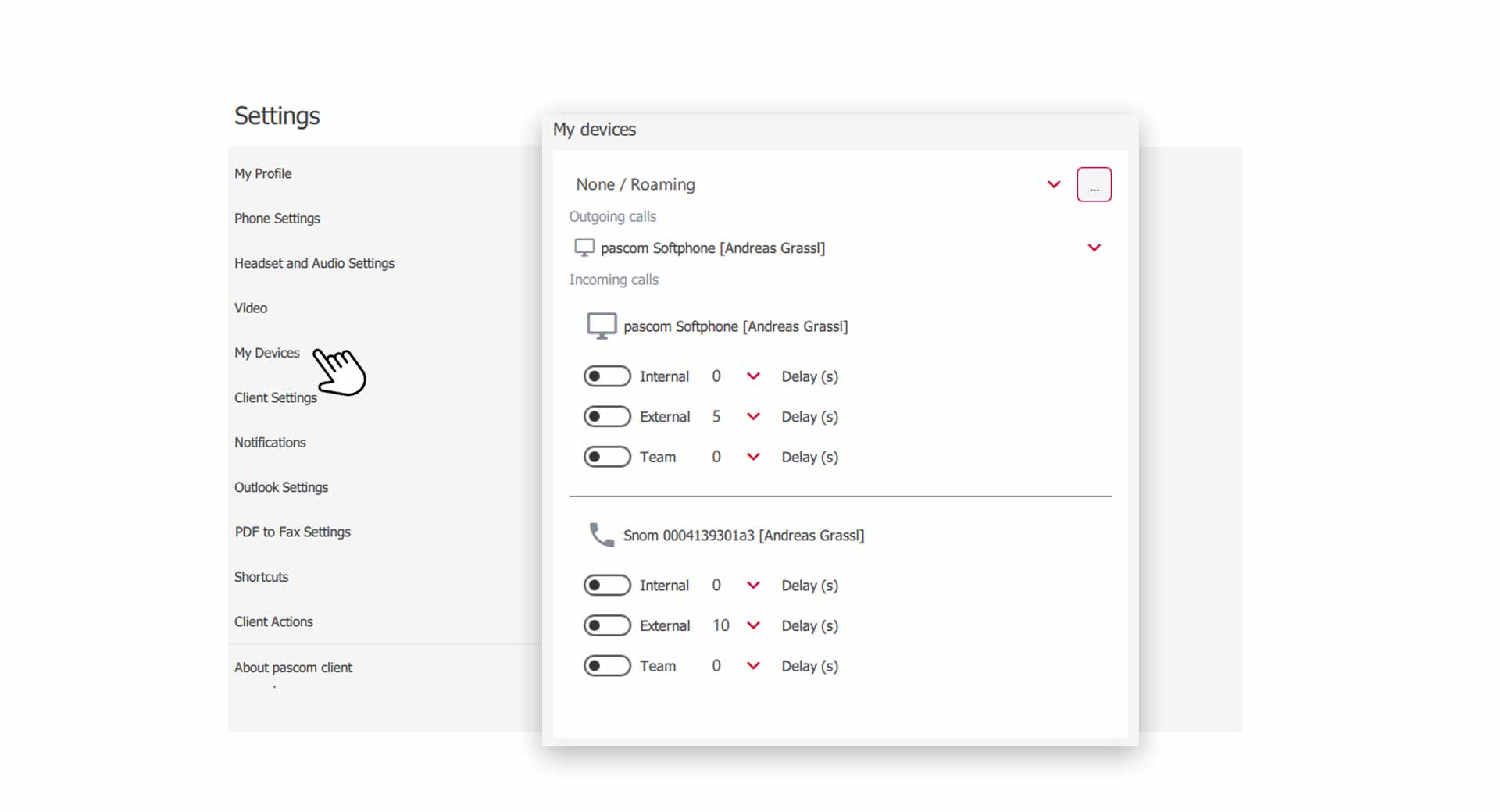The width and height of the screenshot is (1500, 812).
Task: Click the None / Roaming label
Action: tap(635, 185)
